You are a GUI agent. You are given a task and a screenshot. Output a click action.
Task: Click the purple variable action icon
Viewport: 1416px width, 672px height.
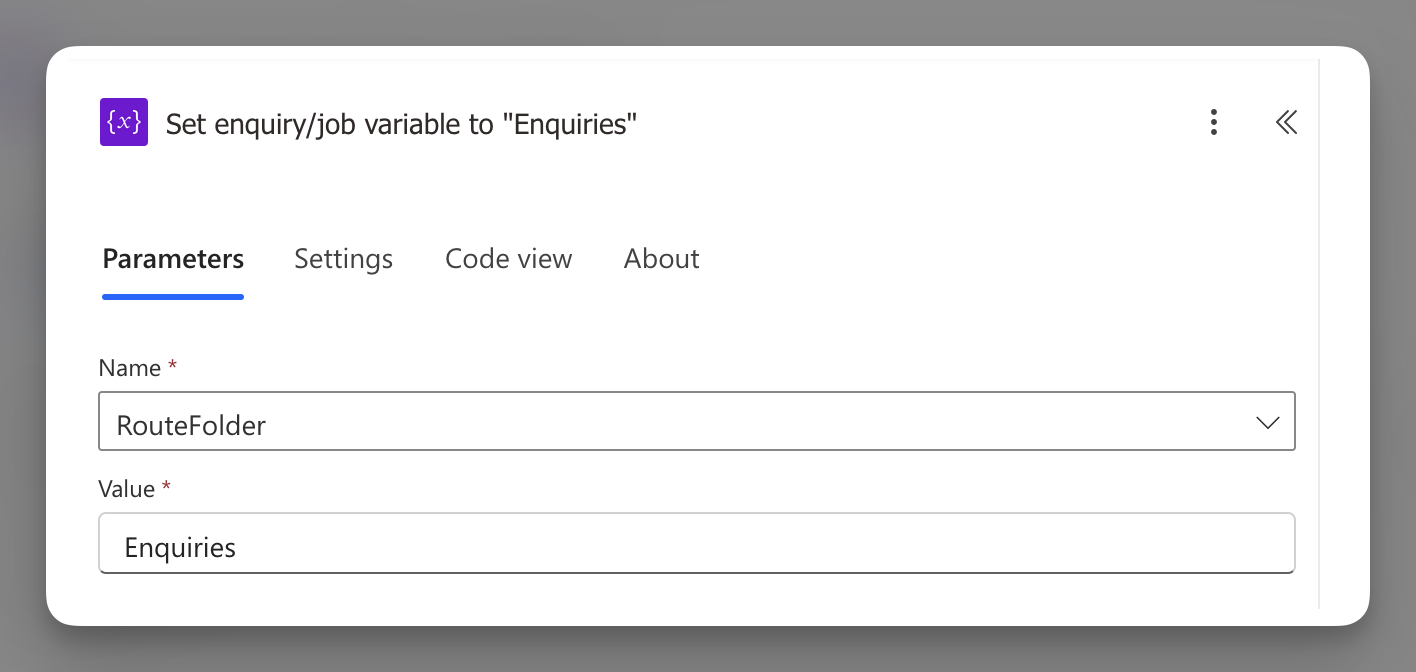click(x=124, y=122)
